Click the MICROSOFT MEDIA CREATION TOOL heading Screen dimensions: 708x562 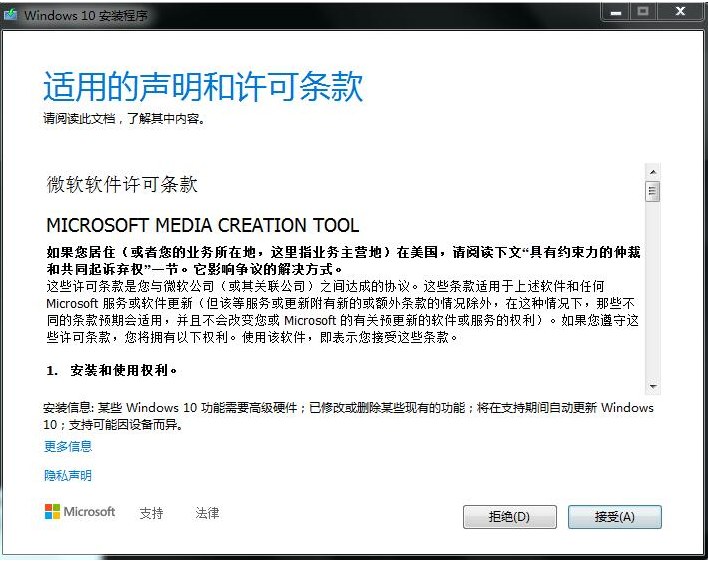pos(203,225)
